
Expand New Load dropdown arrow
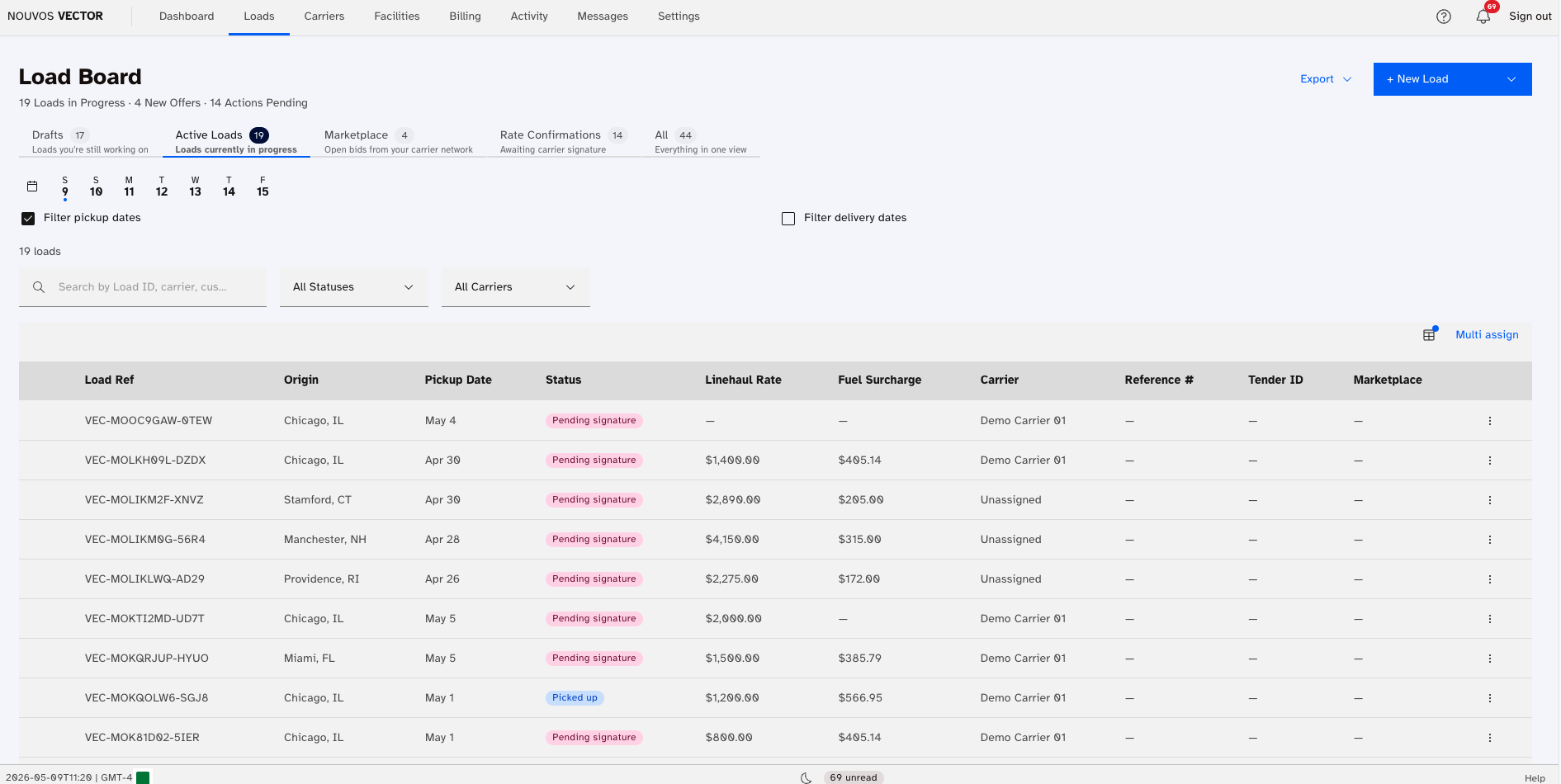coord(1511,79)
